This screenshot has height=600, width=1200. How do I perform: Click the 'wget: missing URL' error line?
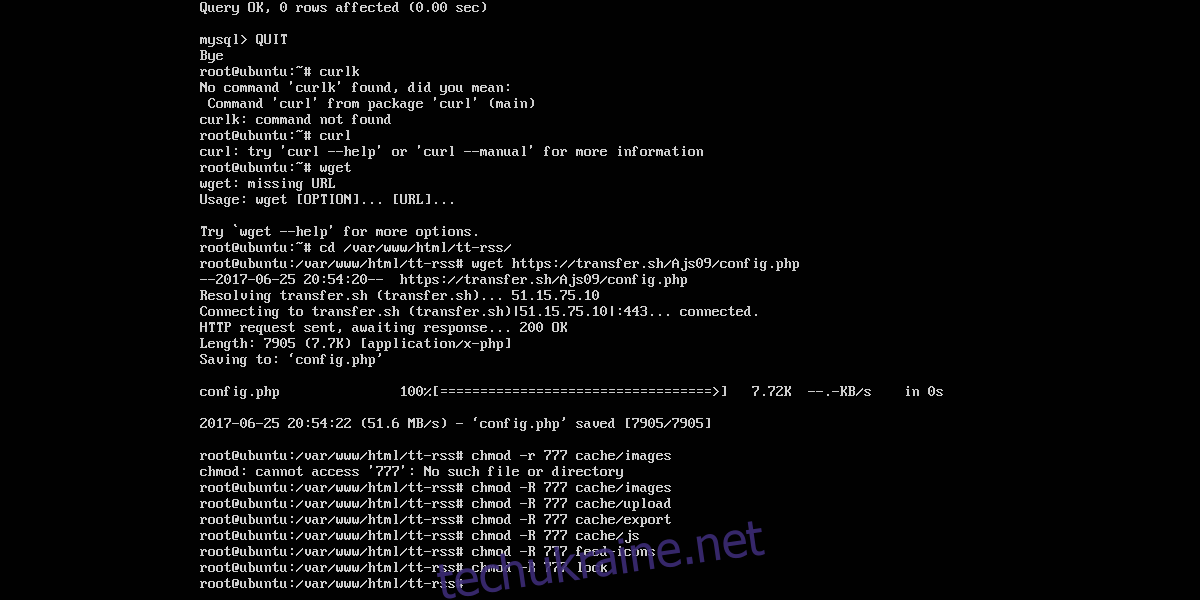coord(267,184)
